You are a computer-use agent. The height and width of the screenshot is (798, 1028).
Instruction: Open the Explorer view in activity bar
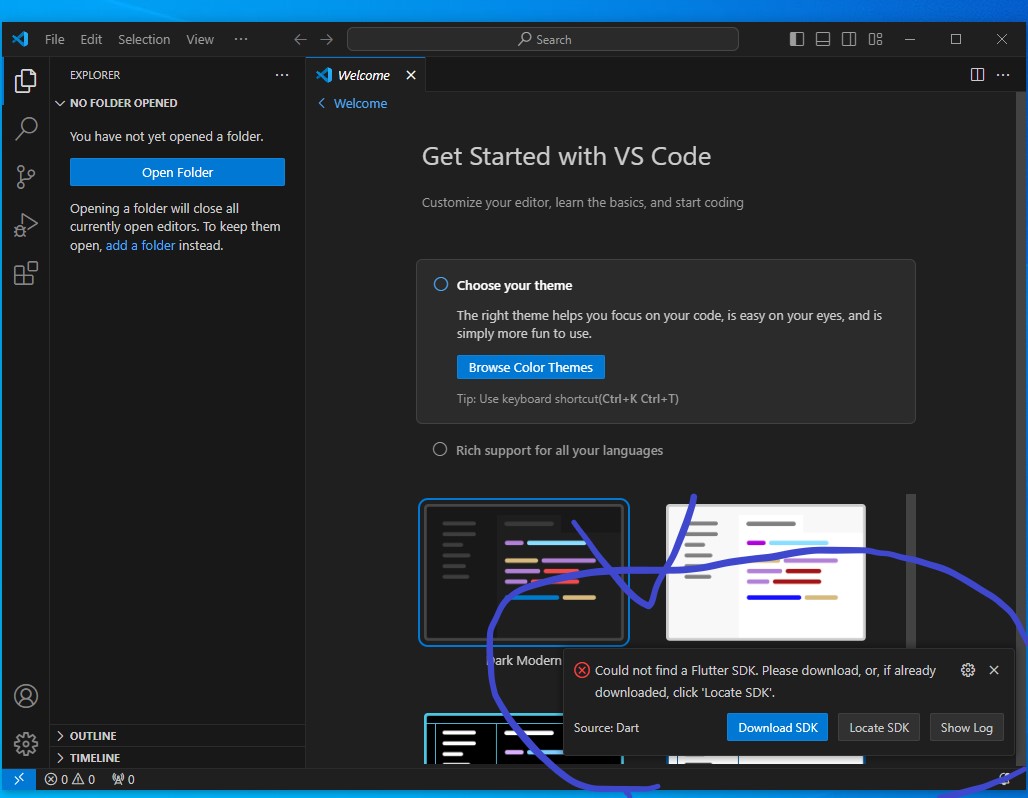26,81
